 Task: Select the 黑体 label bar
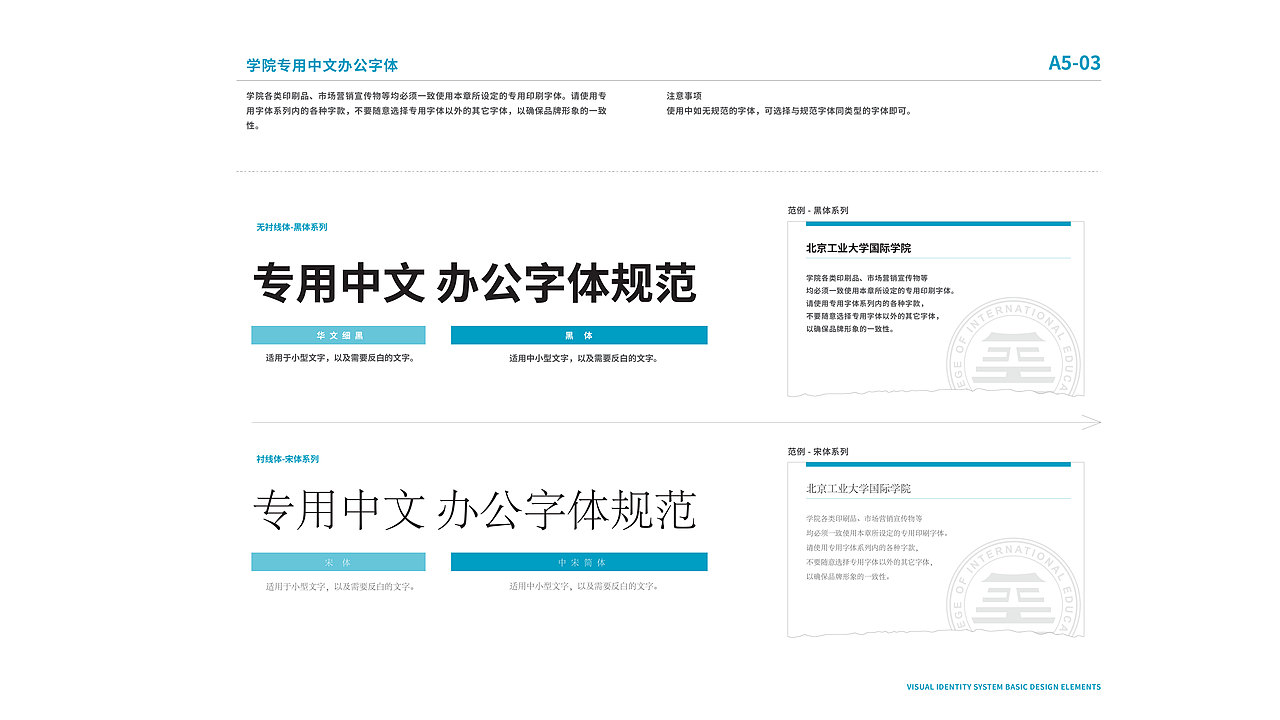point(580,335)
